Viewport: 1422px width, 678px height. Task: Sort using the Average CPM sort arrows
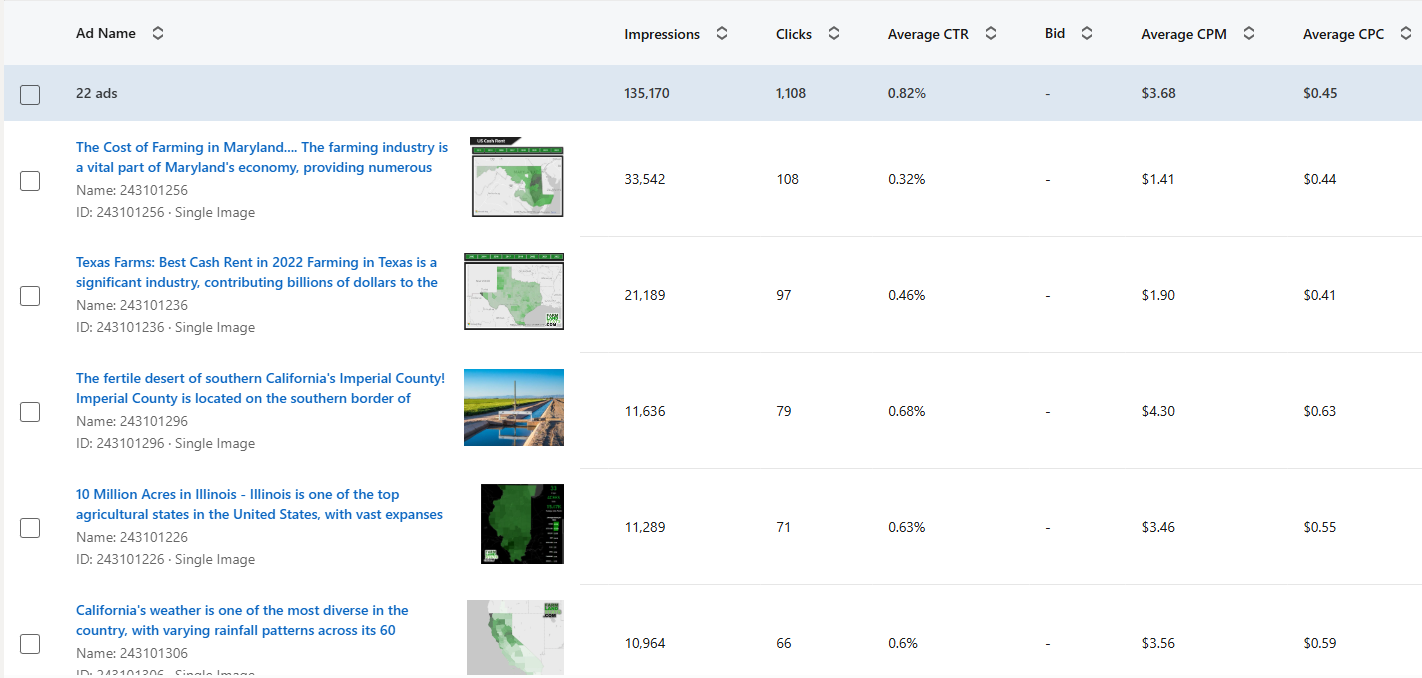[1249, 33]
